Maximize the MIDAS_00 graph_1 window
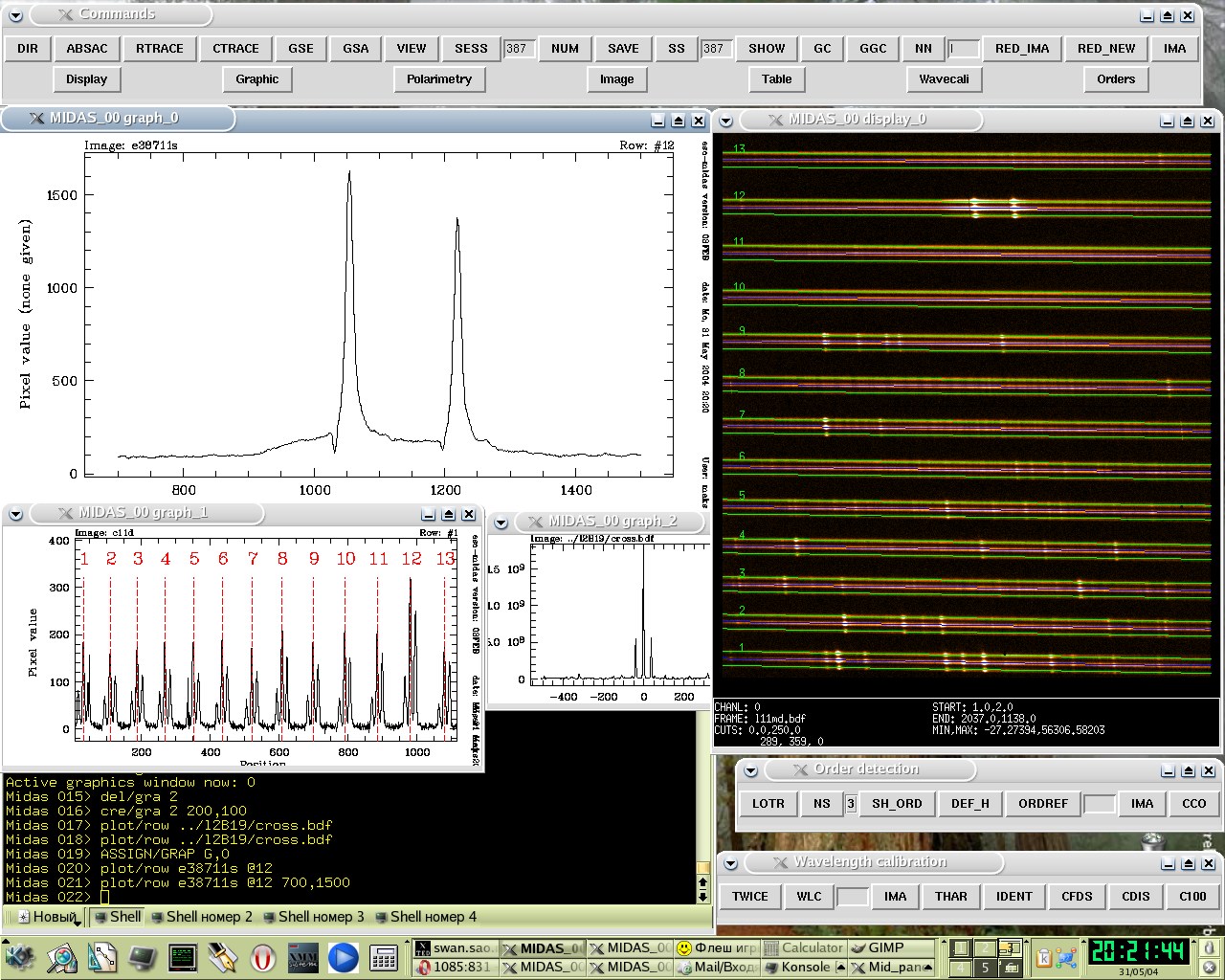The width and height of the screenshot is (1225, 980). (449, 515)
